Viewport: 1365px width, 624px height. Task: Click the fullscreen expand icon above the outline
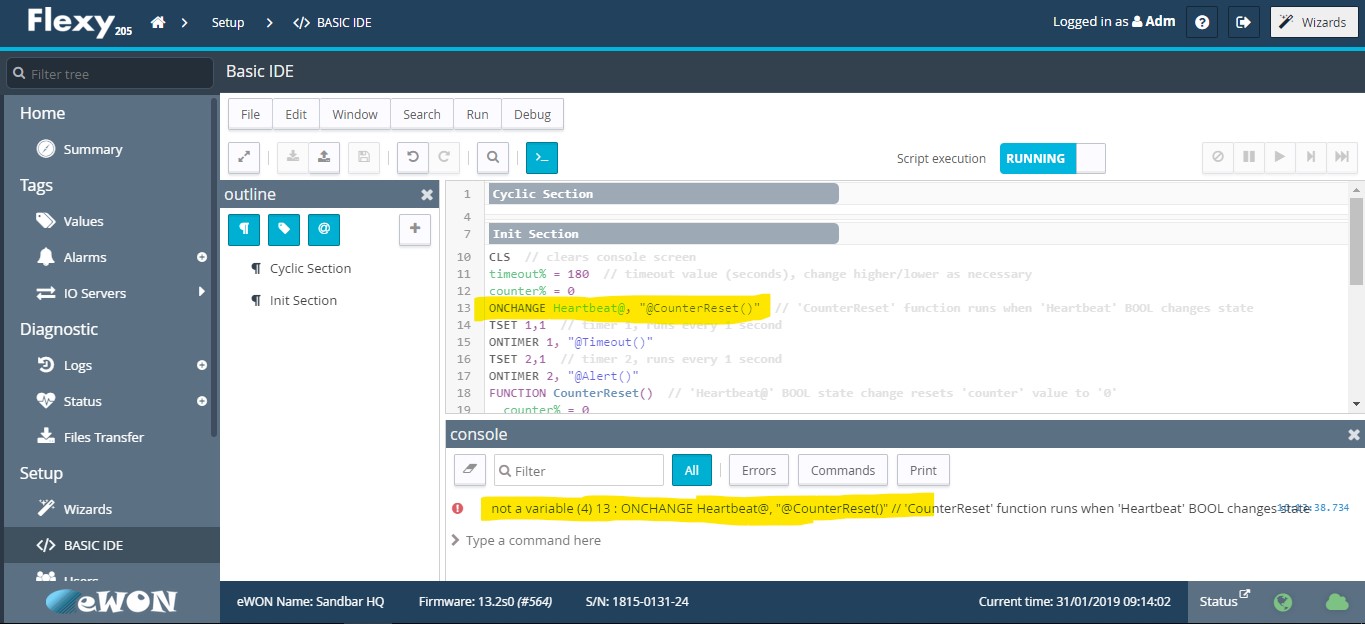pyautogui.click(x=243, y=157)
